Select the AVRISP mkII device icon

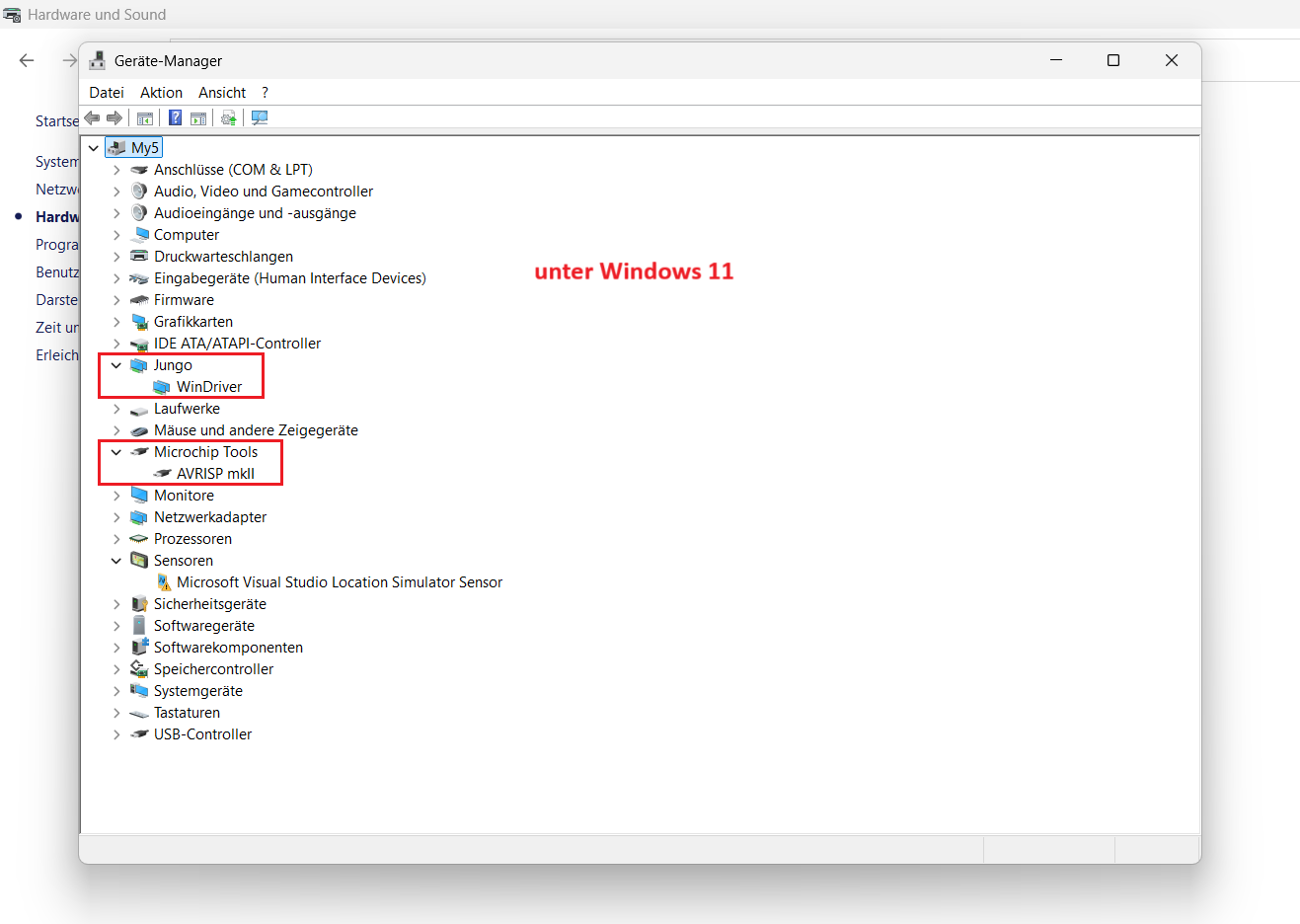pos(162,474)
